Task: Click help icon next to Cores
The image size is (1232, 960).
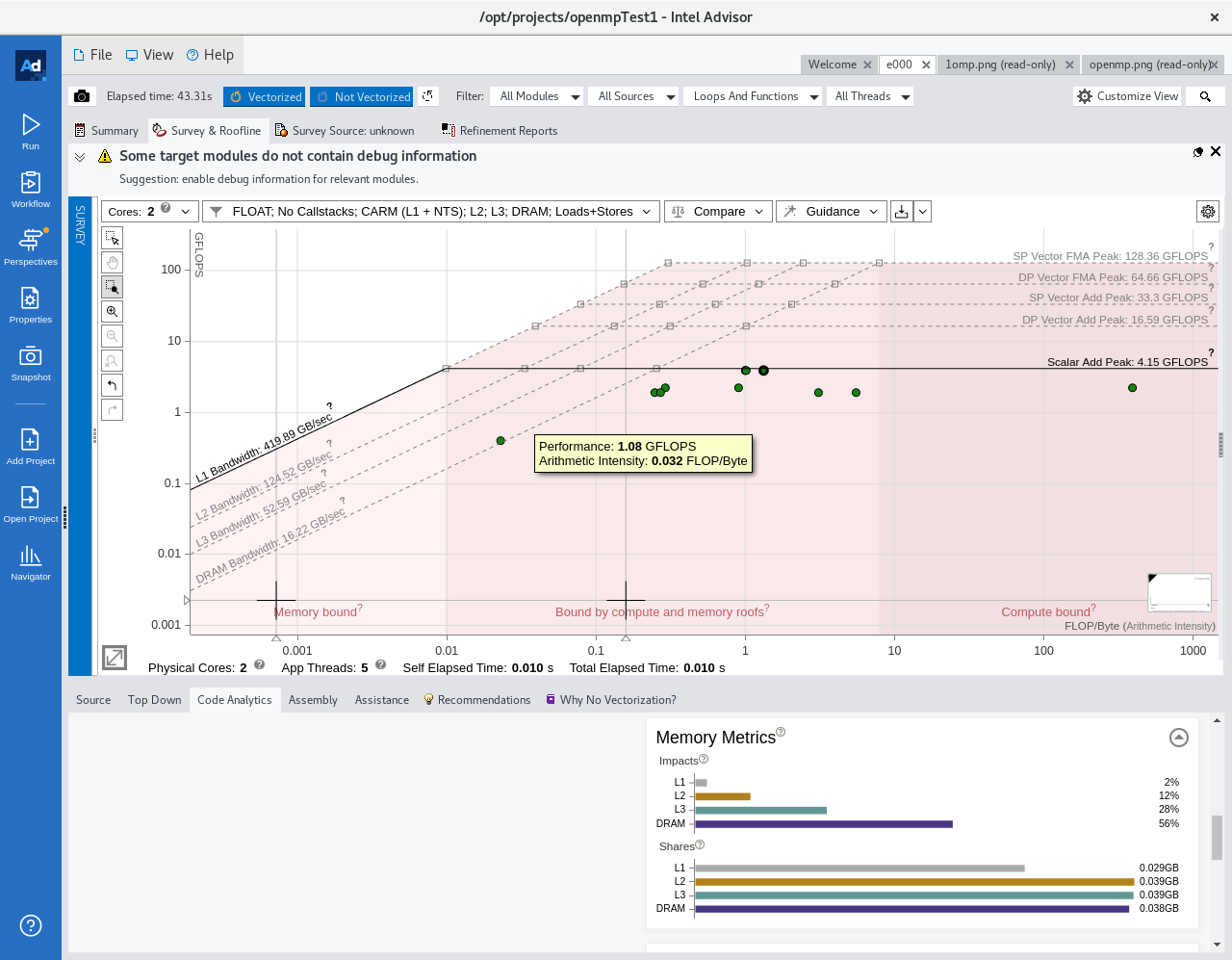Action: tap(166, 208)
